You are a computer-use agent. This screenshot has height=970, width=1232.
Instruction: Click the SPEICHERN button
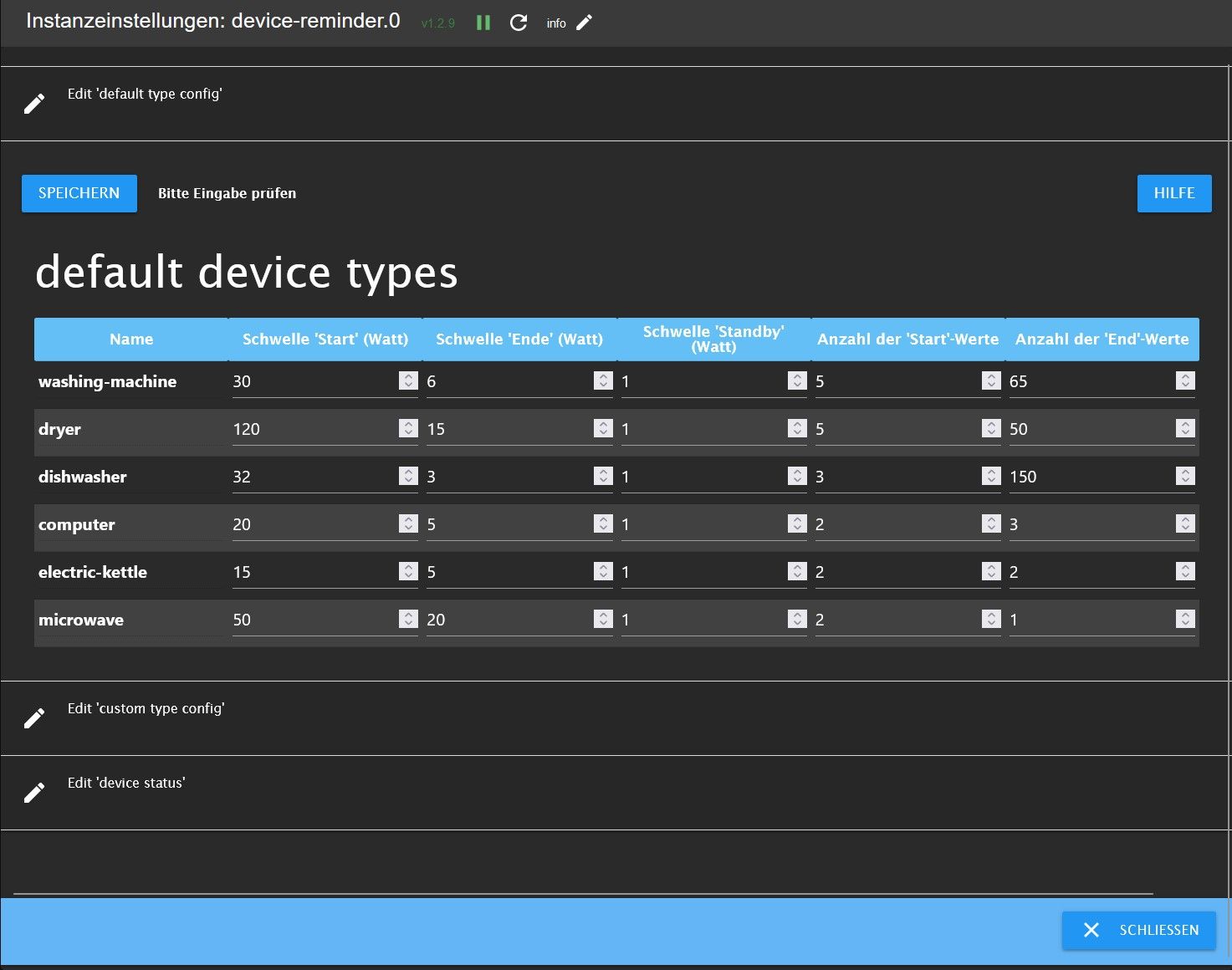[x=79, y=193]
